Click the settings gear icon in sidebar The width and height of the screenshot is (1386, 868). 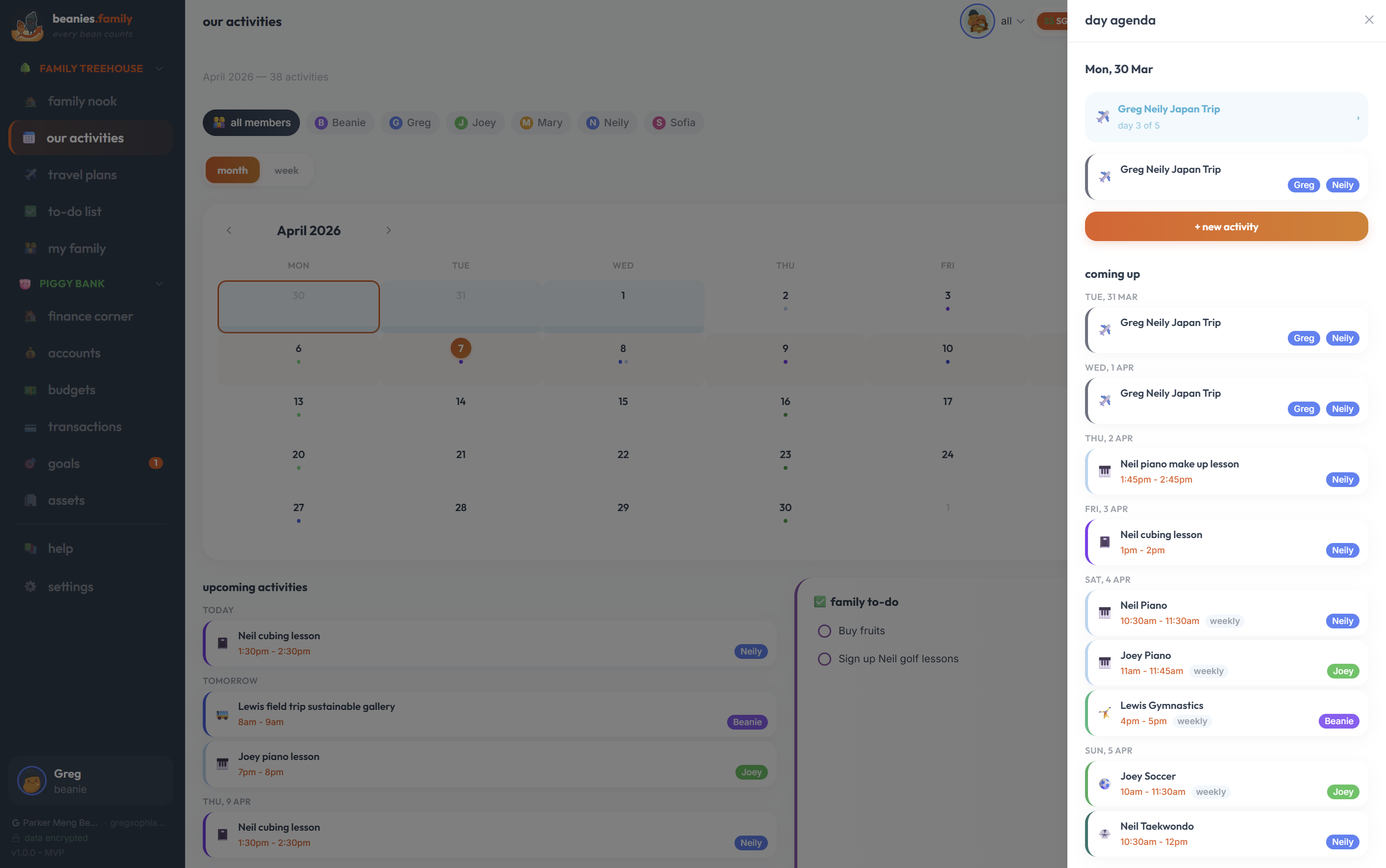30,586
